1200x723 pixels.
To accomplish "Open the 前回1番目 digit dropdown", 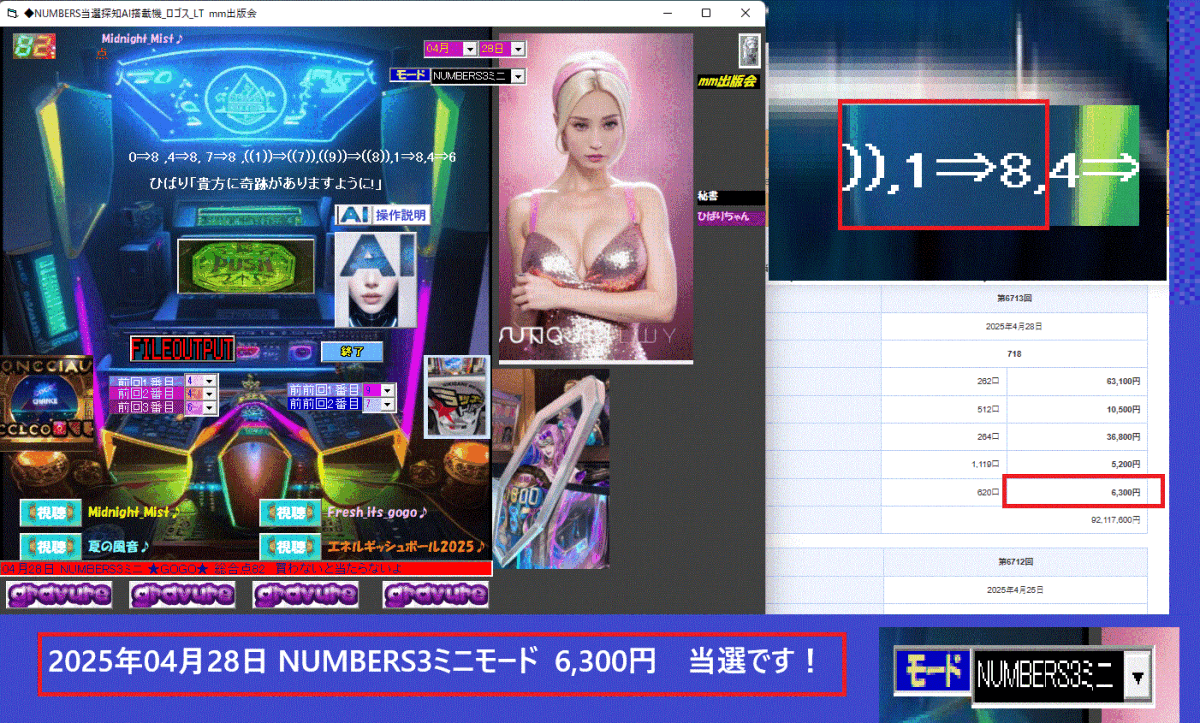I will [209, 381].
